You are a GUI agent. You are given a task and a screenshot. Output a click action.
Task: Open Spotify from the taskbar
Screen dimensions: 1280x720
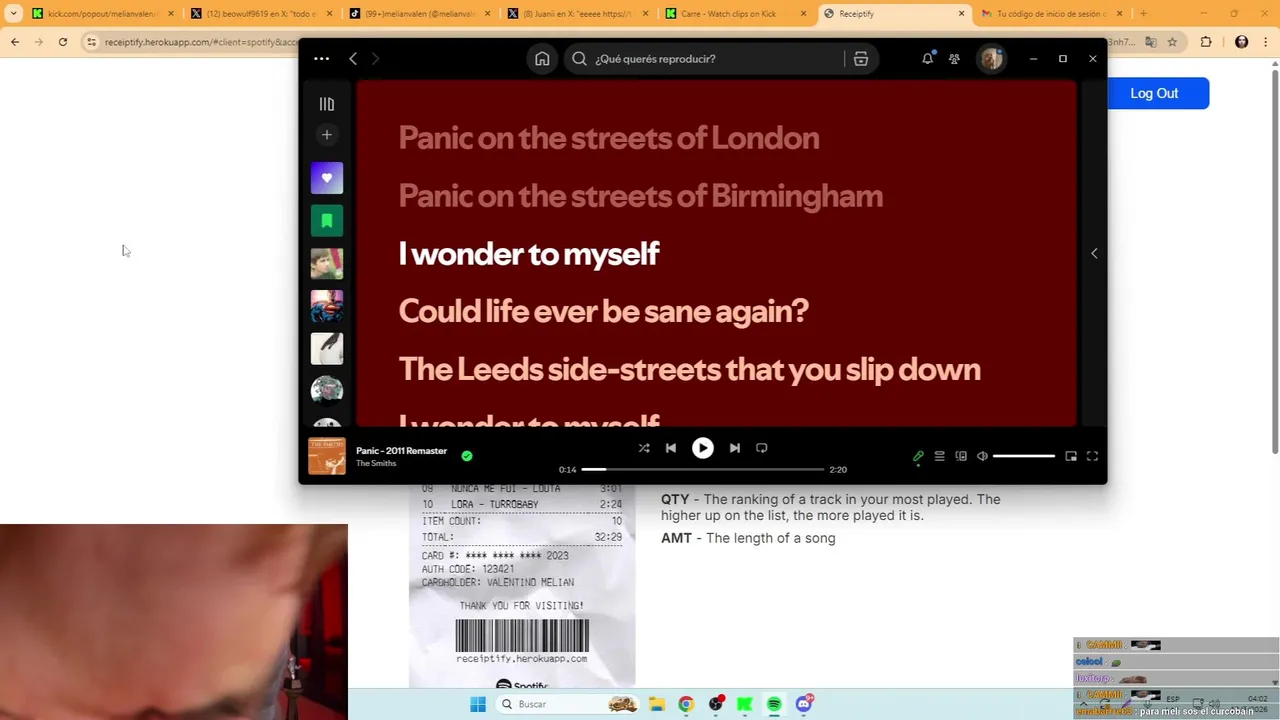[774, 704]
